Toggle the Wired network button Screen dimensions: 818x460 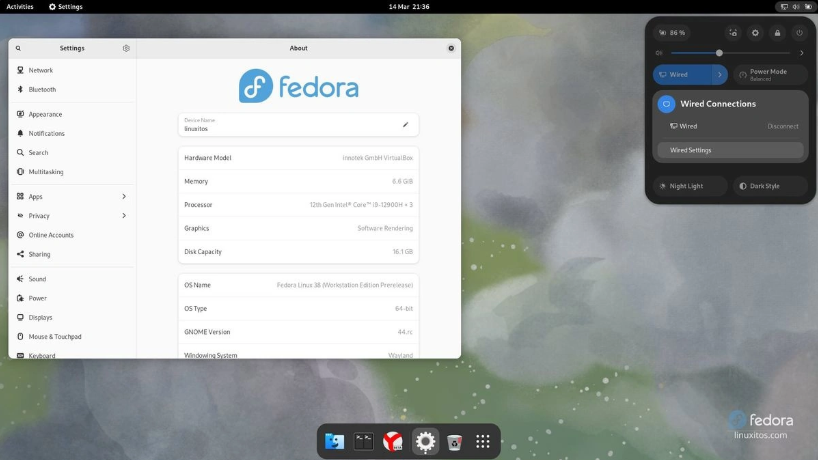click(x=682, y=75)
